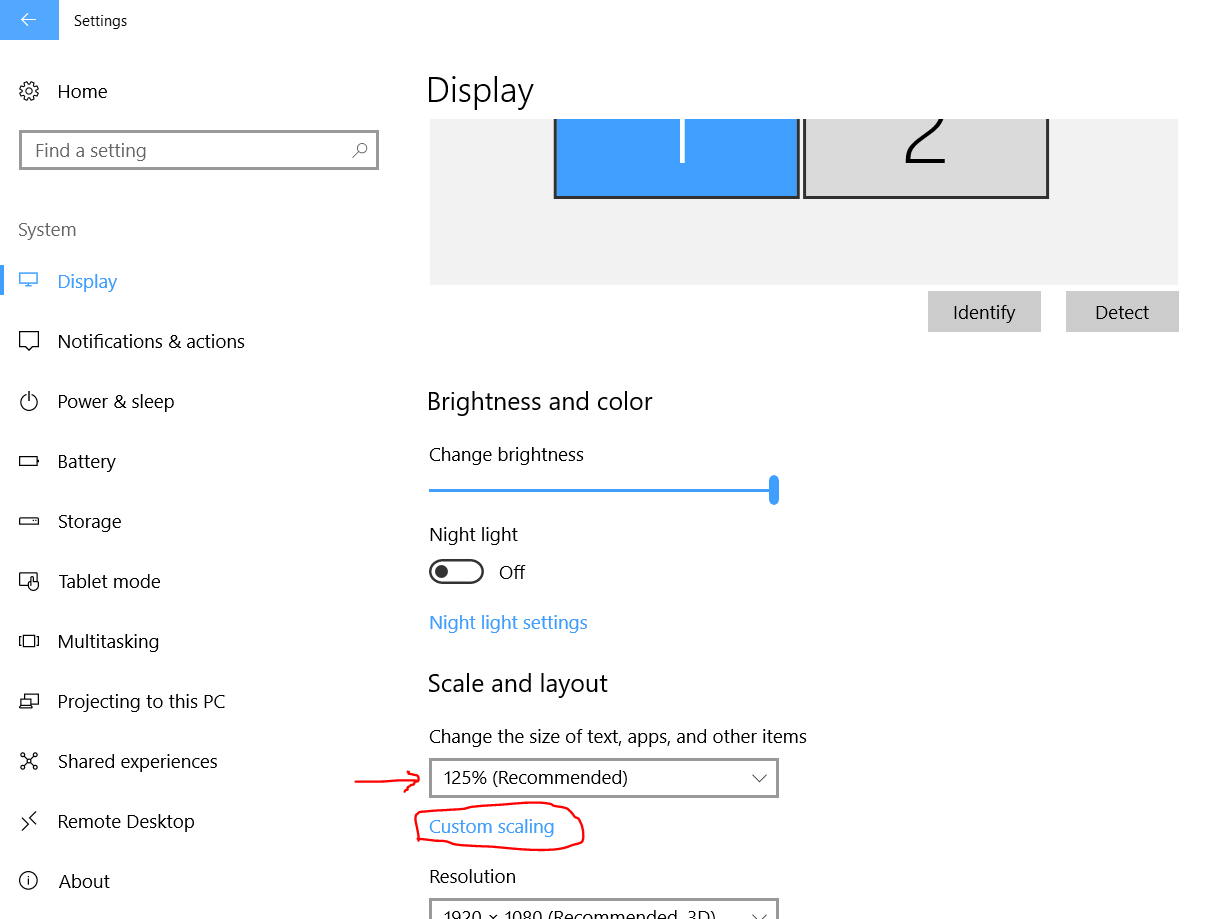Viewport: 1218px width, 919px height.
Task: Go to Projecting to this PC
Action: (141, 702)
